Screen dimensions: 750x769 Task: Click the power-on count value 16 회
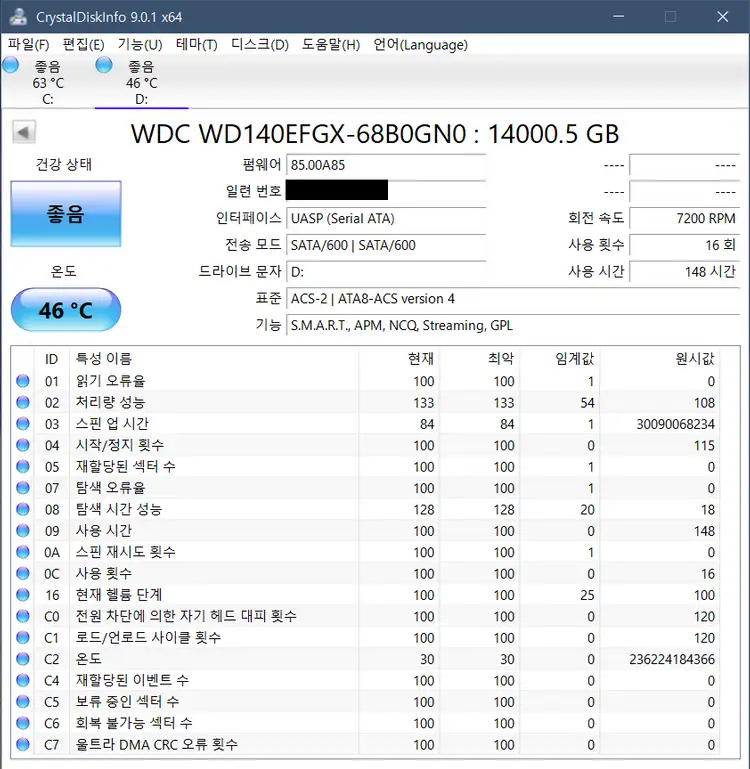click(684, 245)
